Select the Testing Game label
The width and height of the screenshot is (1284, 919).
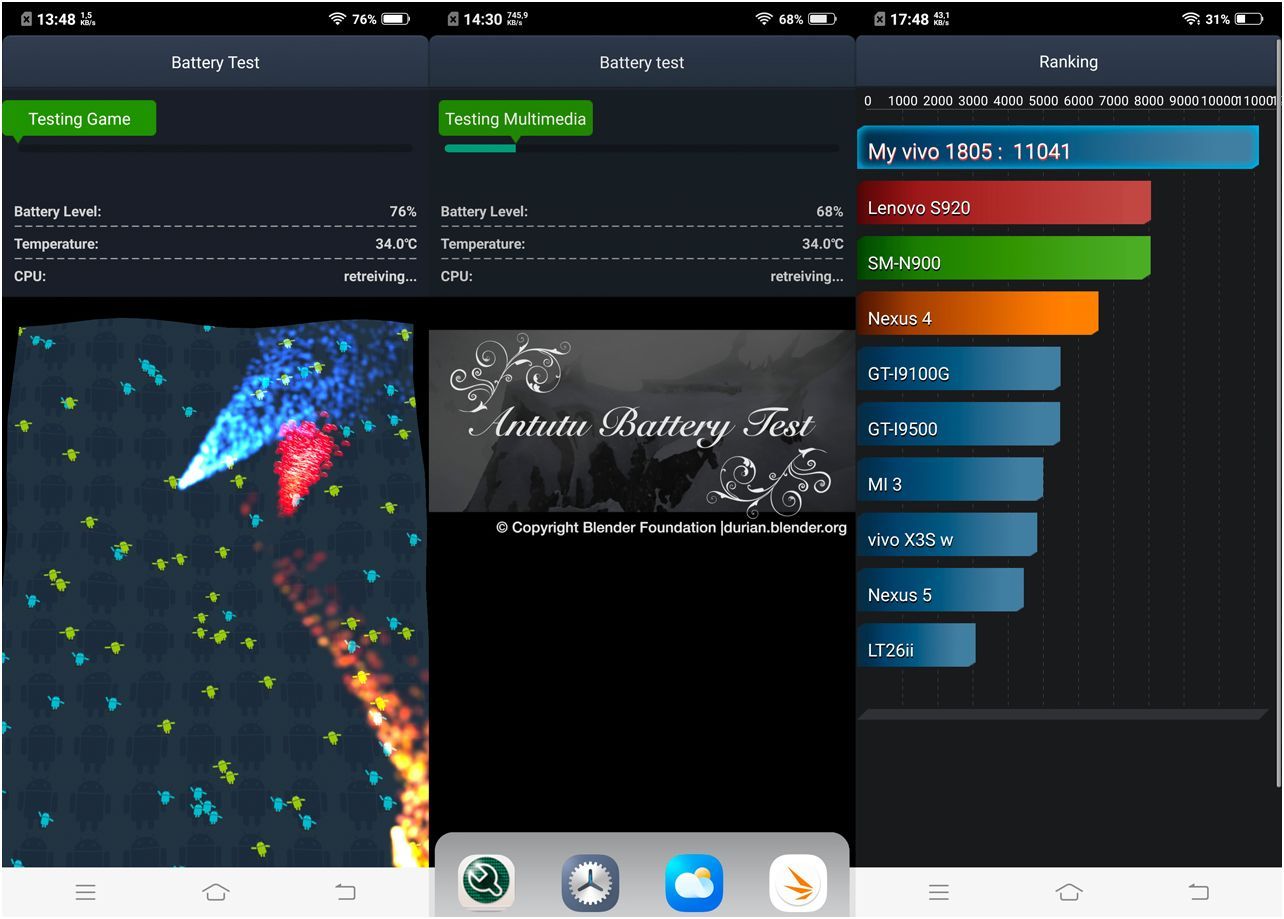(79, 119)
